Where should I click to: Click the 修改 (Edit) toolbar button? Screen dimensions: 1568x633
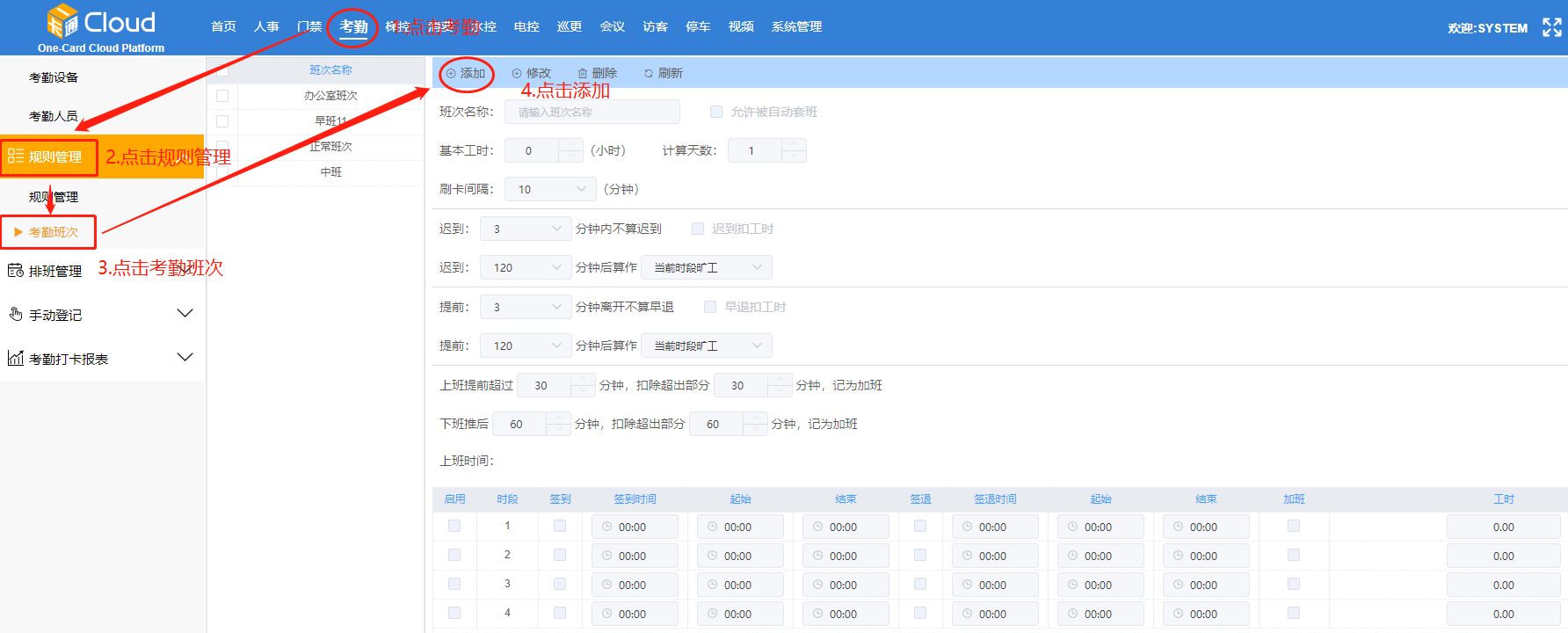click(x=531, y=74)
